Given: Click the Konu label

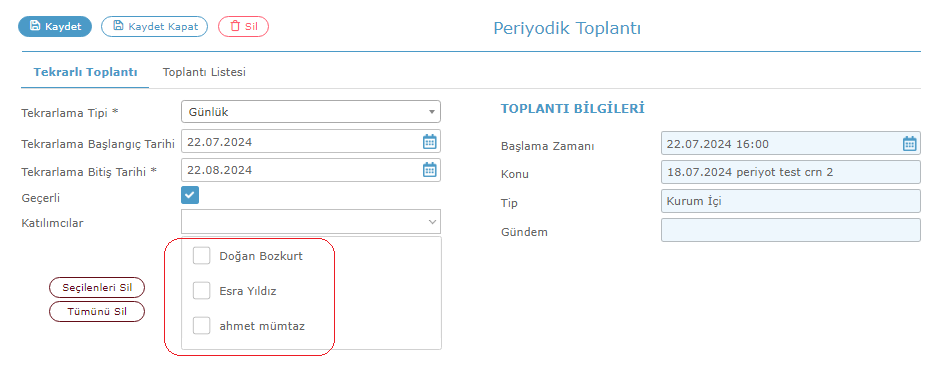Looking at the screenshot, I should (514, 174).
